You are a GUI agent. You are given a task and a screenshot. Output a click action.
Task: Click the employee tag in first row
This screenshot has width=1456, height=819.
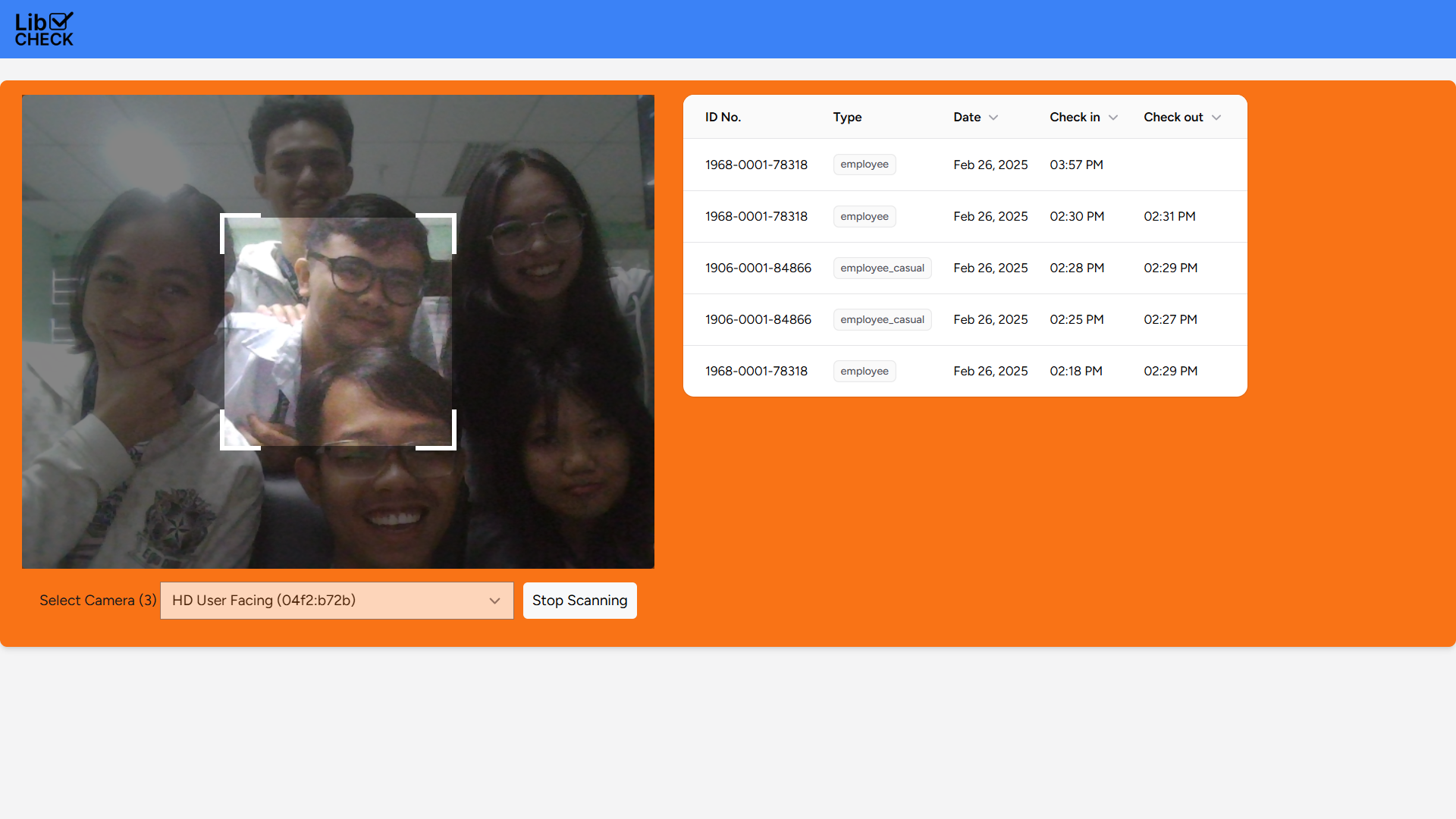click(864, 165)
